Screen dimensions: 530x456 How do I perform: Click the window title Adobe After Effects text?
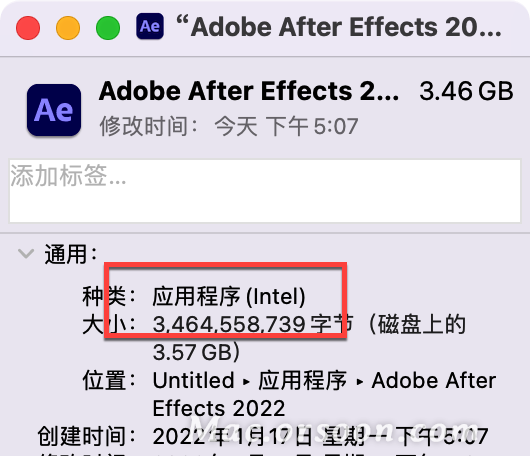tap(339, 27)
